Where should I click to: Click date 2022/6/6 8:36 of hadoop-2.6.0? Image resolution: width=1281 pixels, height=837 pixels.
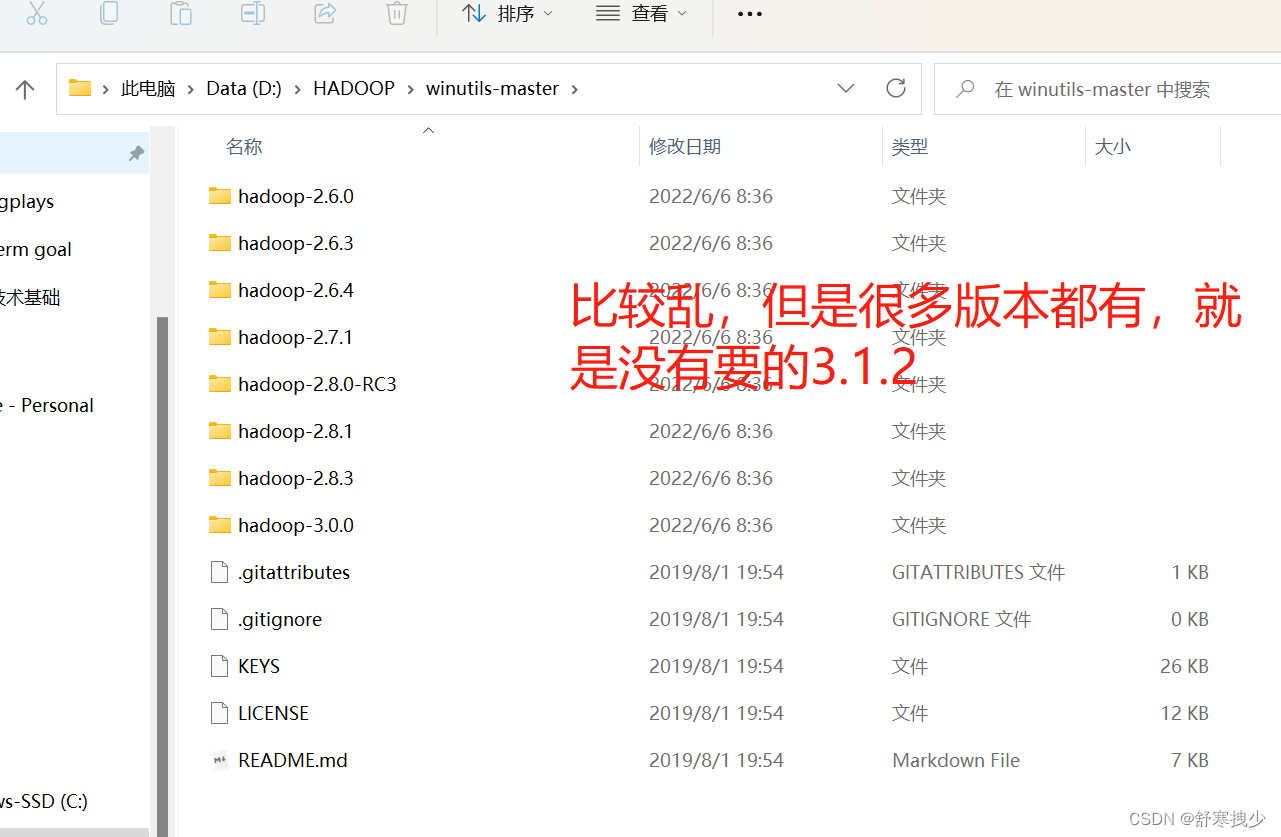pyautogui.click(x=711, y=196)
